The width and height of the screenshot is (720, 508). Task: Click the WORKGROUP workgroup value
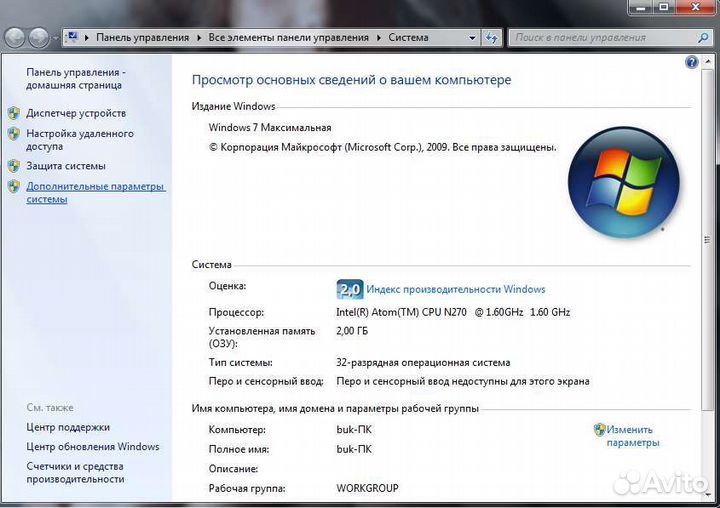[x=367, y=488]
